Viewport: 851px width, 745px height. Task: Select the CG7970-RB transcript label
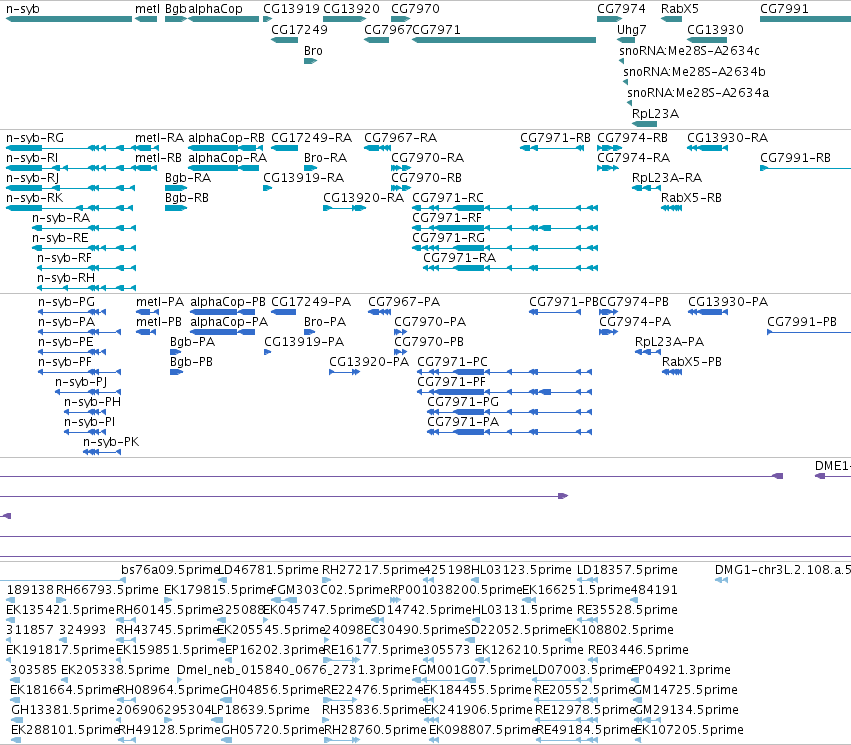click(x=427, y=178)
